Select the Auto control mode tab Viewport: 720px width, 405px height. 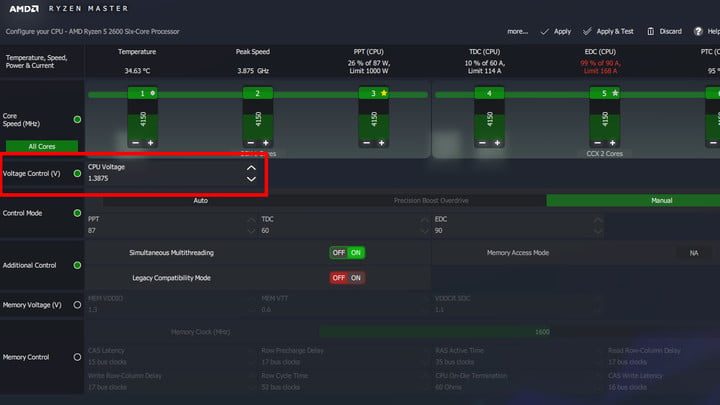point(201,201)
